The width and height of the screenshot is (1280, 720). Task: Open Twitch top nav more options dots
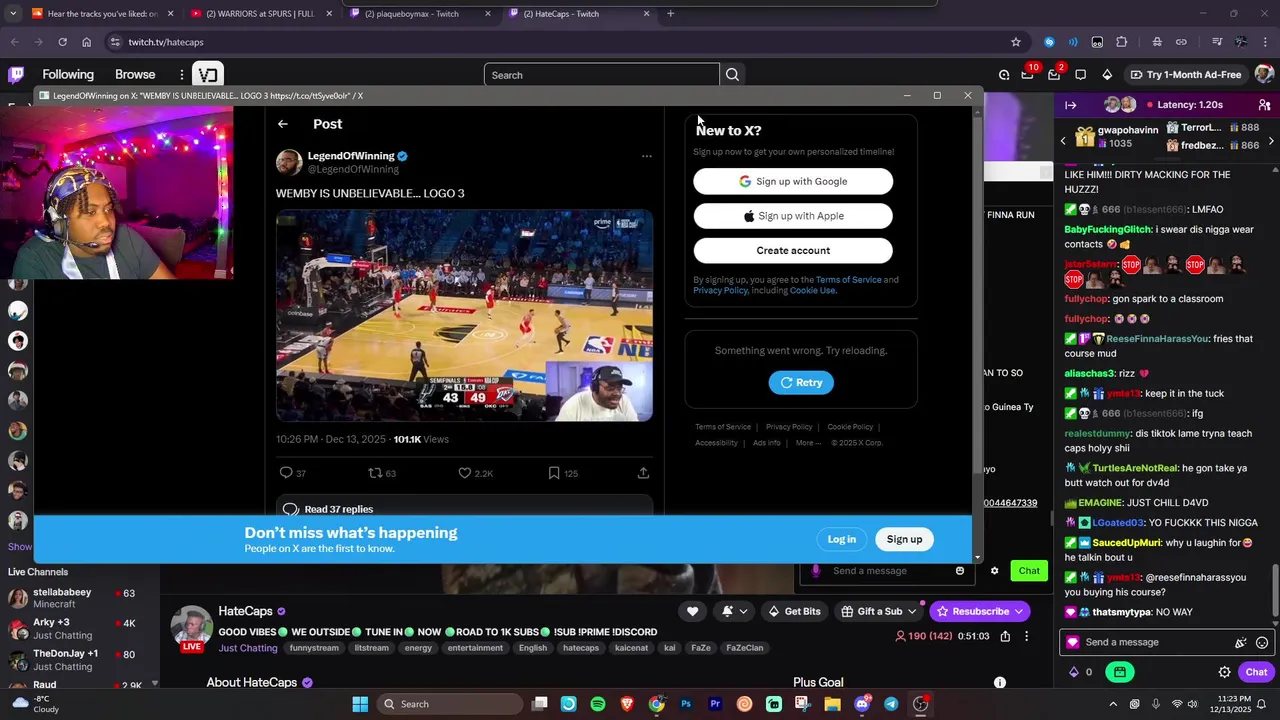tap(182, 75)
